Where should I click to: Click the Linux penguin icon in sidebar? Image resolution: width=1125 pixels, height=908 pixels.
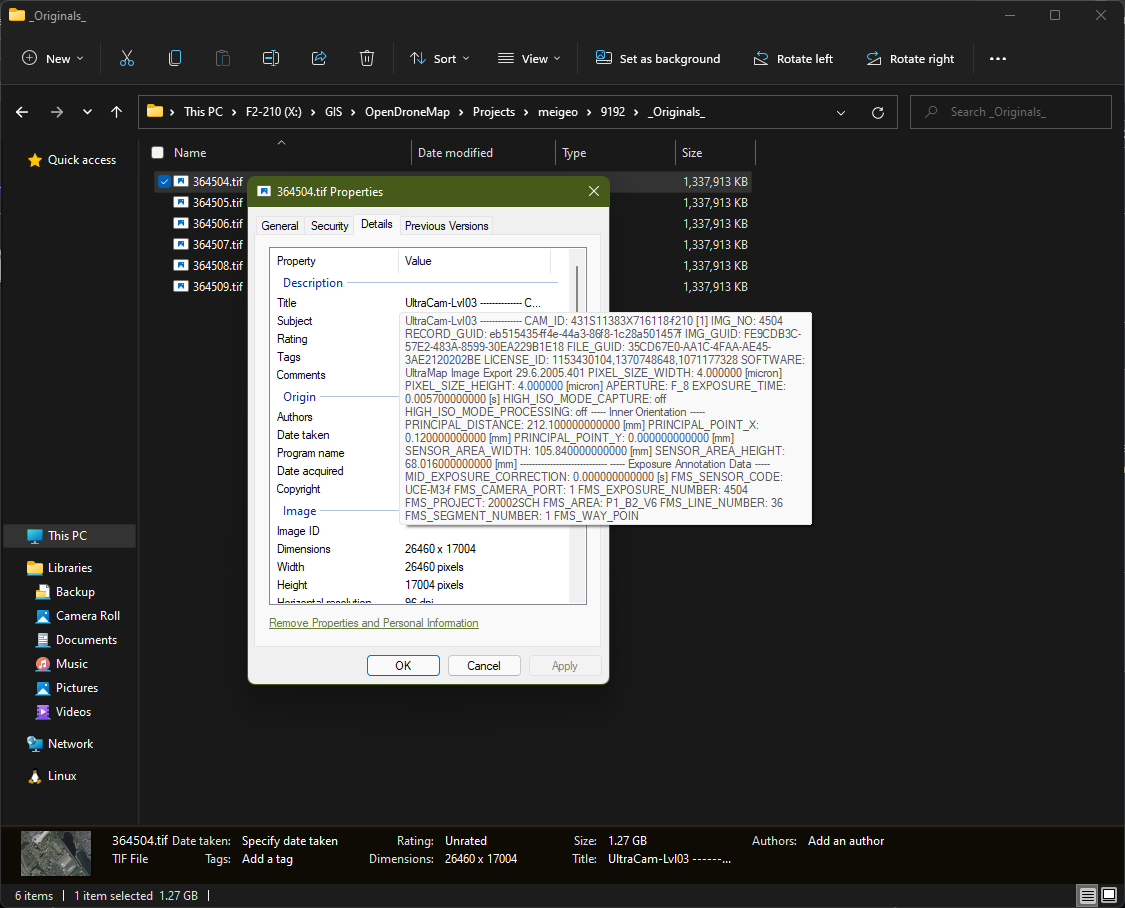(x=34, y=776)
